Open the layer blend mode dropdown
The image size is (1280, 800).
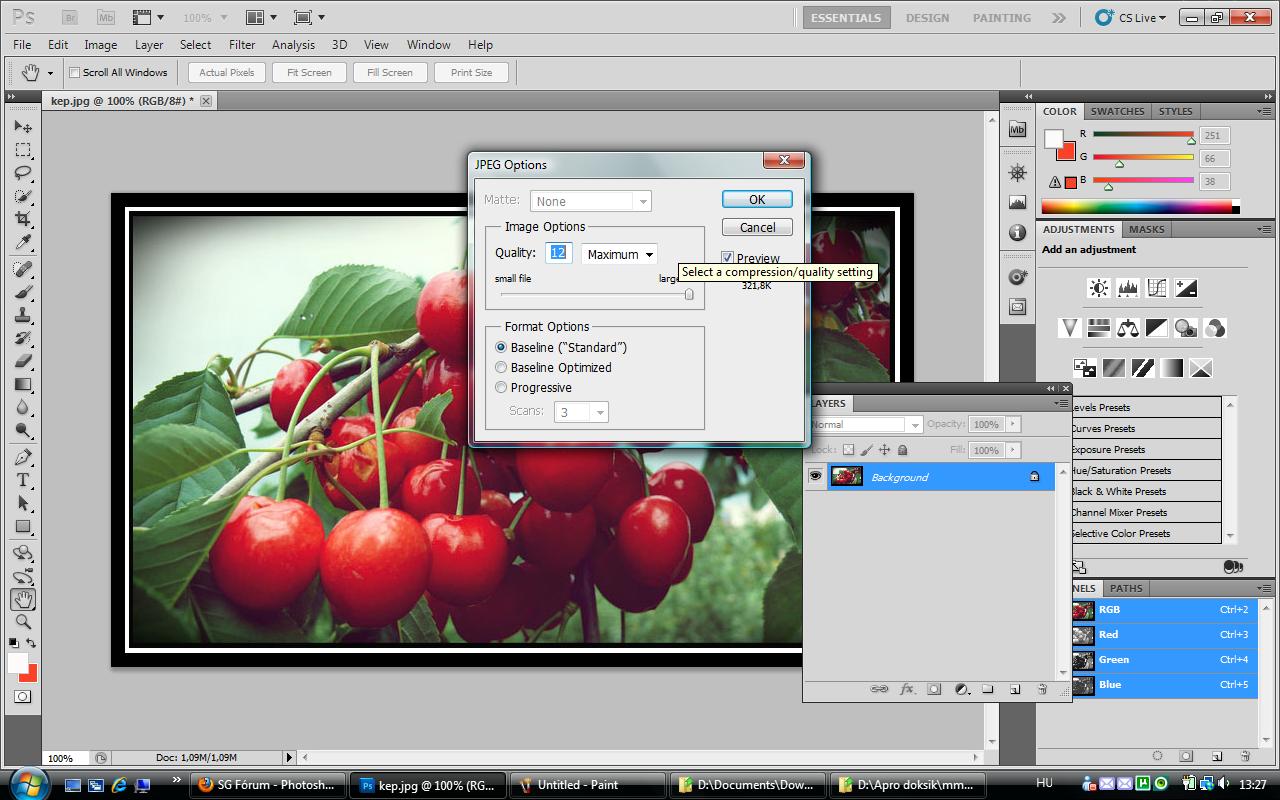point(866,424)
